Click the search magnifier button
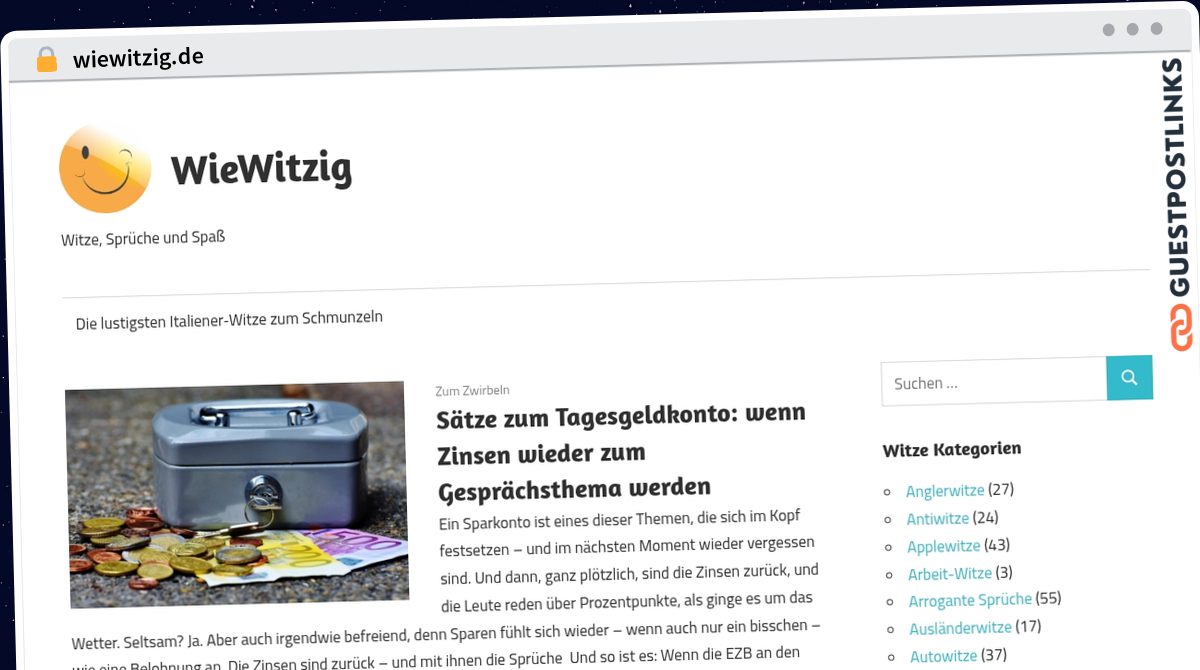The height and width of the screenshot is (670, 1200). pyautogui.click(x=1129, y=378)
